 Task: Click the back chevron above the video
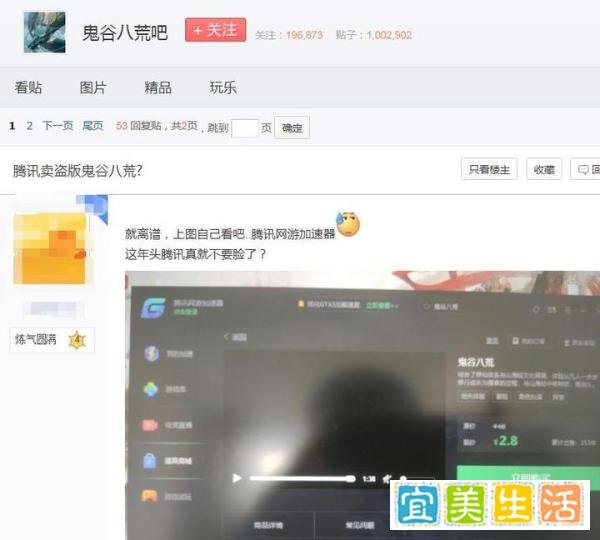point(227,337)
